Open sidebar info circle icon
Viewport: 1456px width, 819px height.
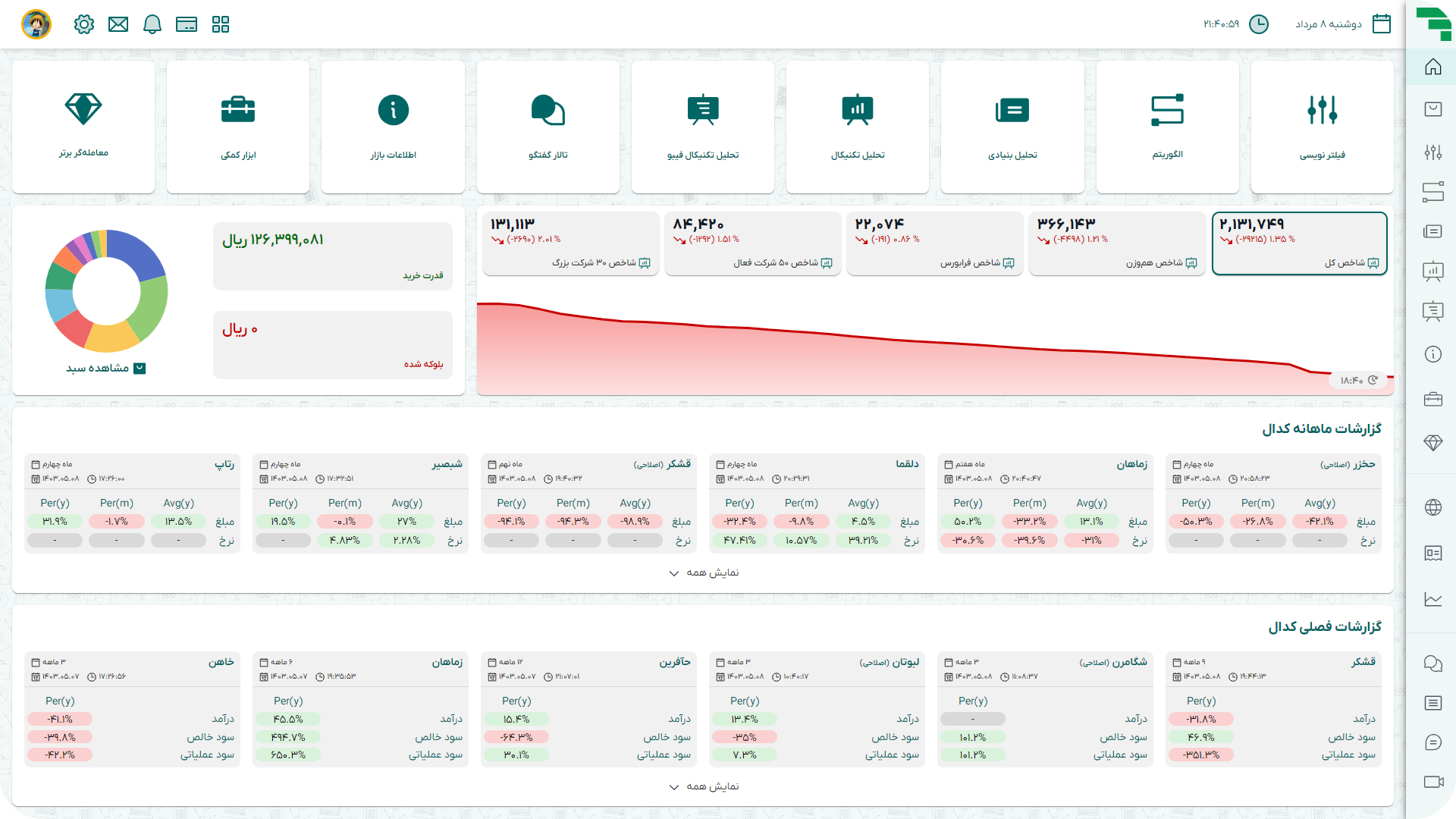point(1432,354)
